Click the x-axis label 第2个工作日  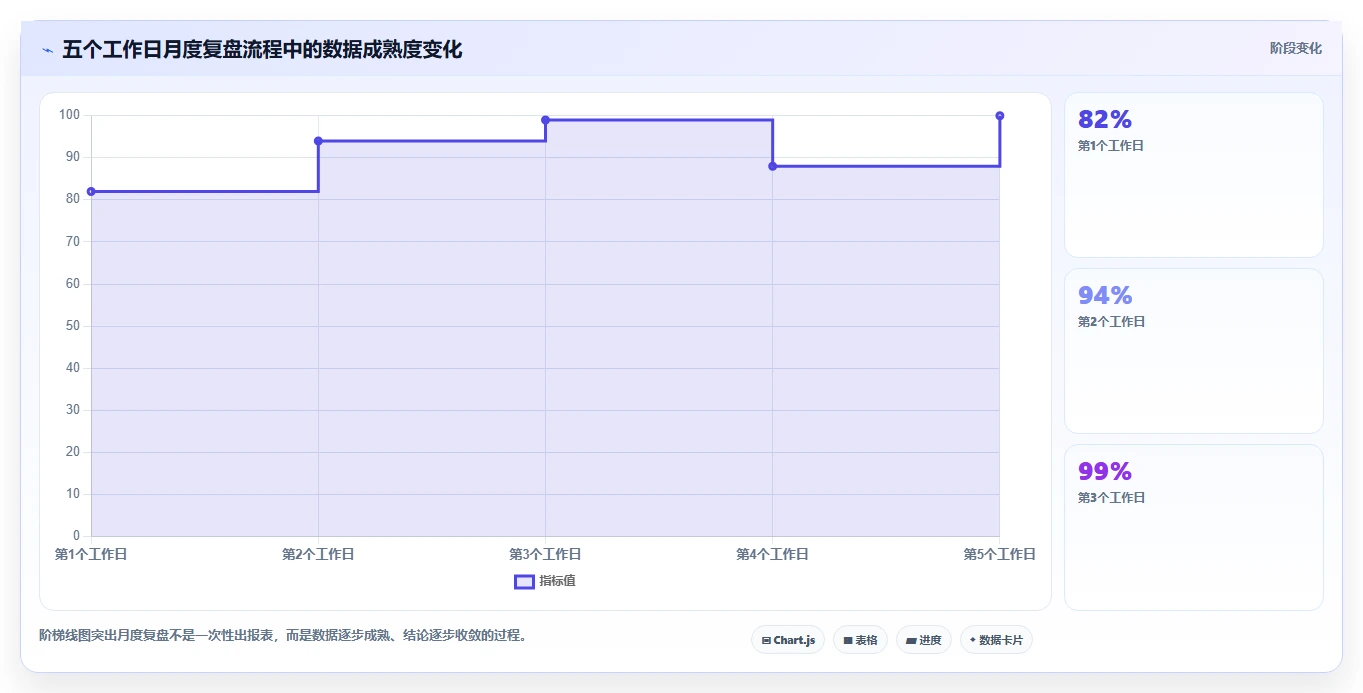tap(318, 554)
